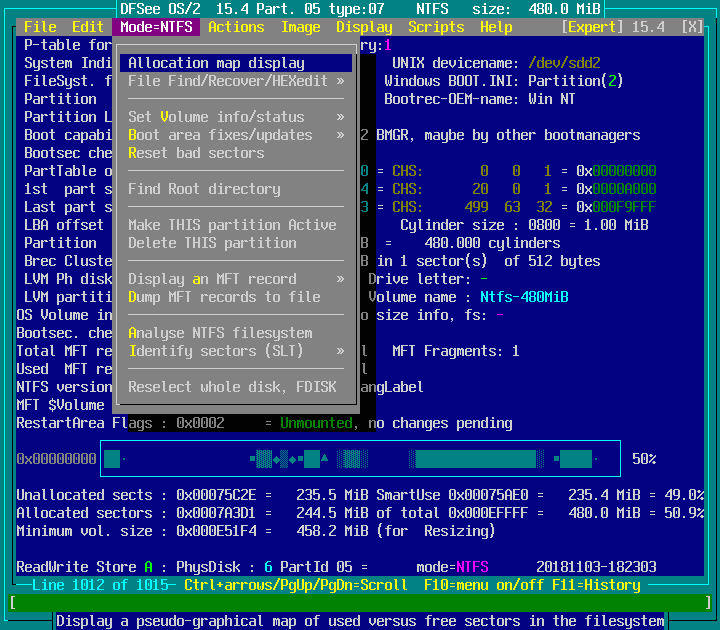Choose Dump MFT records to file
This screenshot has width=720, height=630.
224,297
